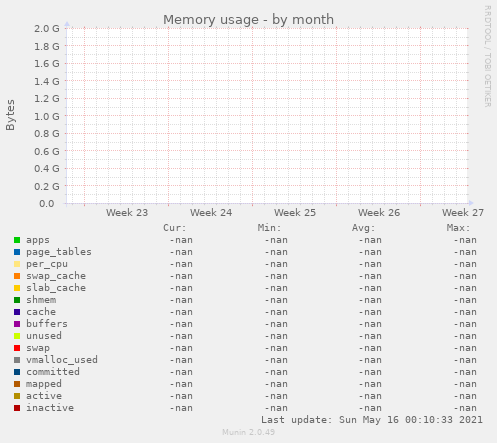Click the committed legend label

tap(53, 372)
